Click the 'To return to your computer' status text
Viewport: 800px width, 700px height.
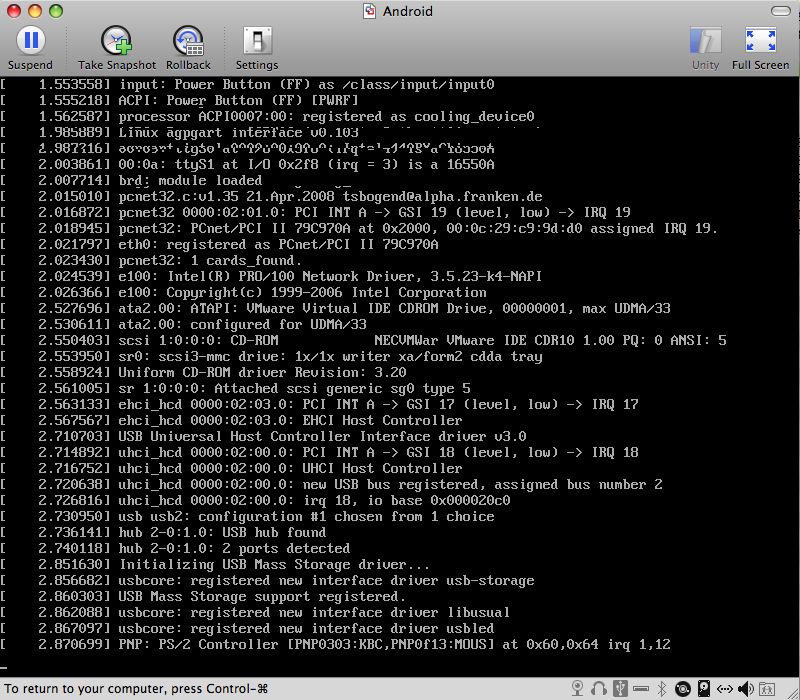[136, 689]
